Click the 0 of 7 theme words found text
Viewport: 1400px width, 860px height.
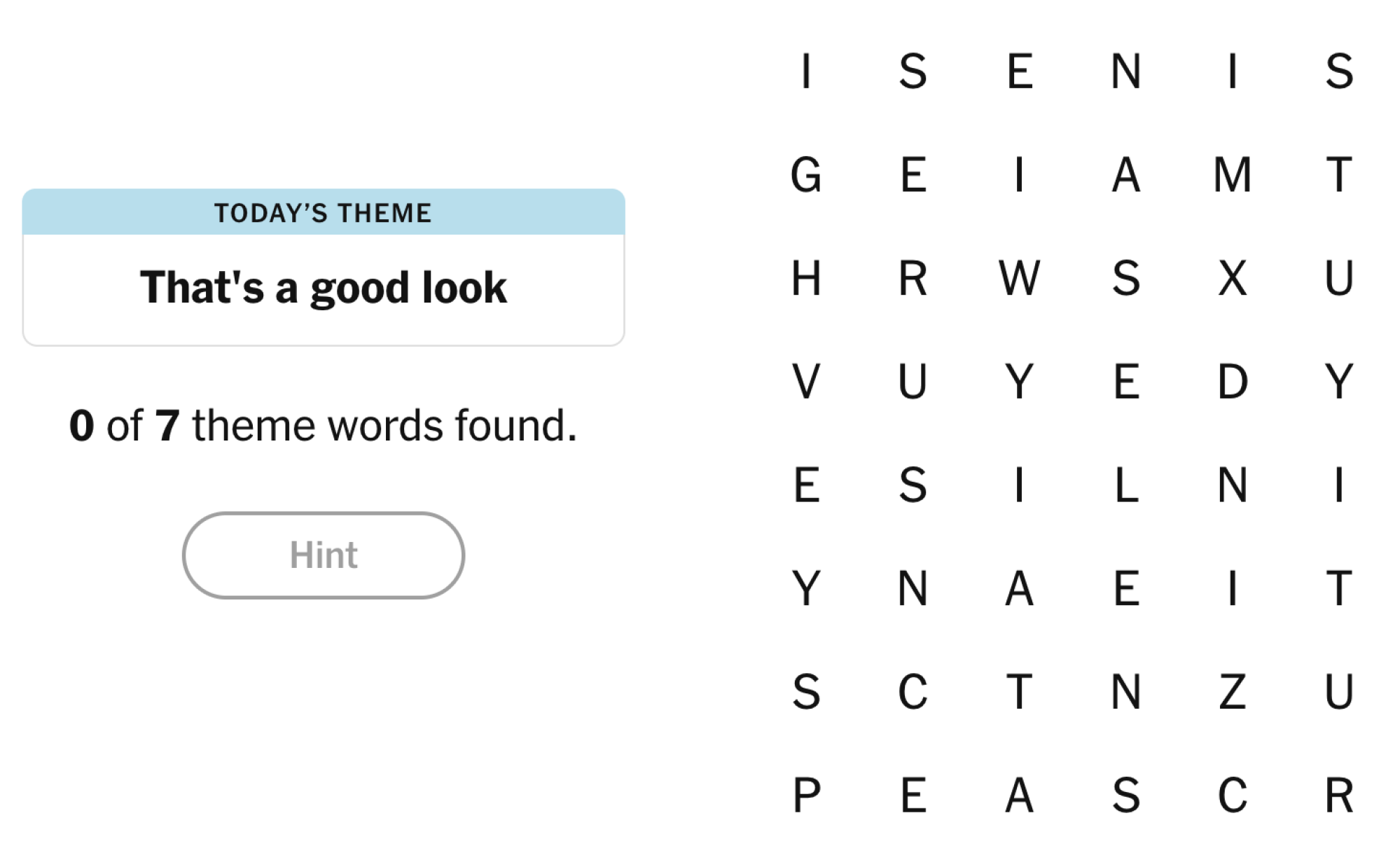click(x=323, y=424)
